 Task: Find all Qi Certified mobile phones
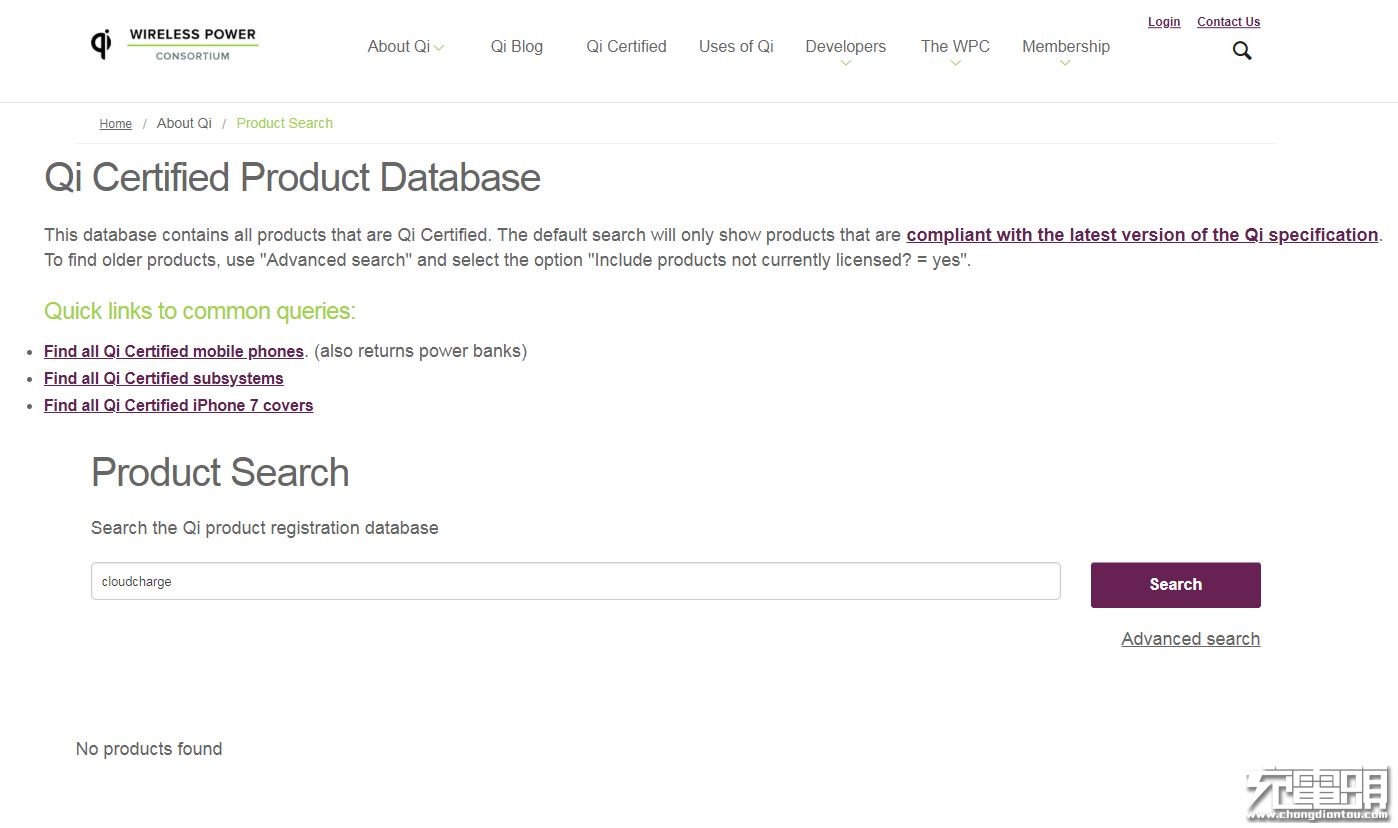click(174, 351)
